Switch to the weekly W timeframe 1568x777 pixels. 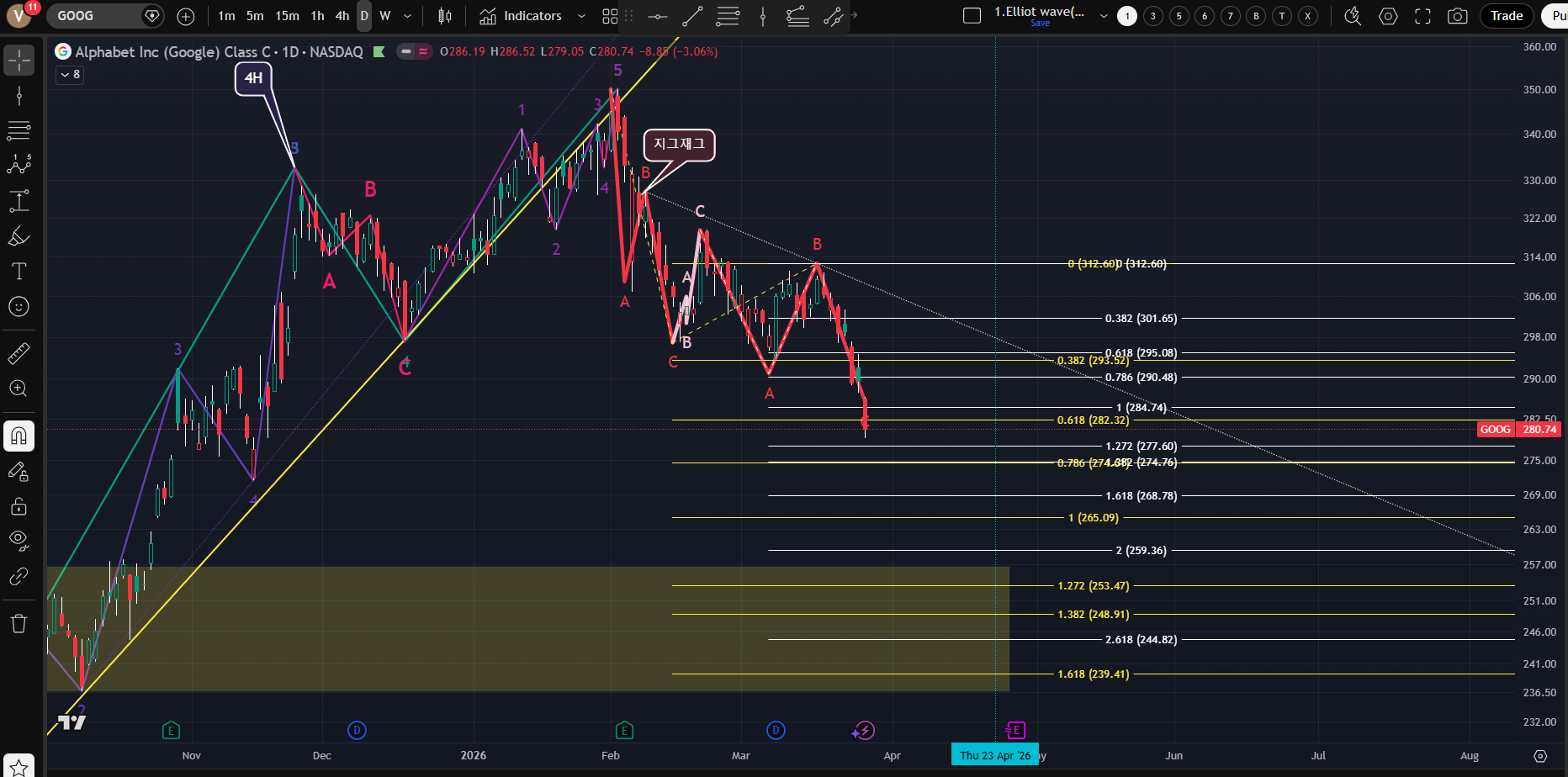coord(385,16)
